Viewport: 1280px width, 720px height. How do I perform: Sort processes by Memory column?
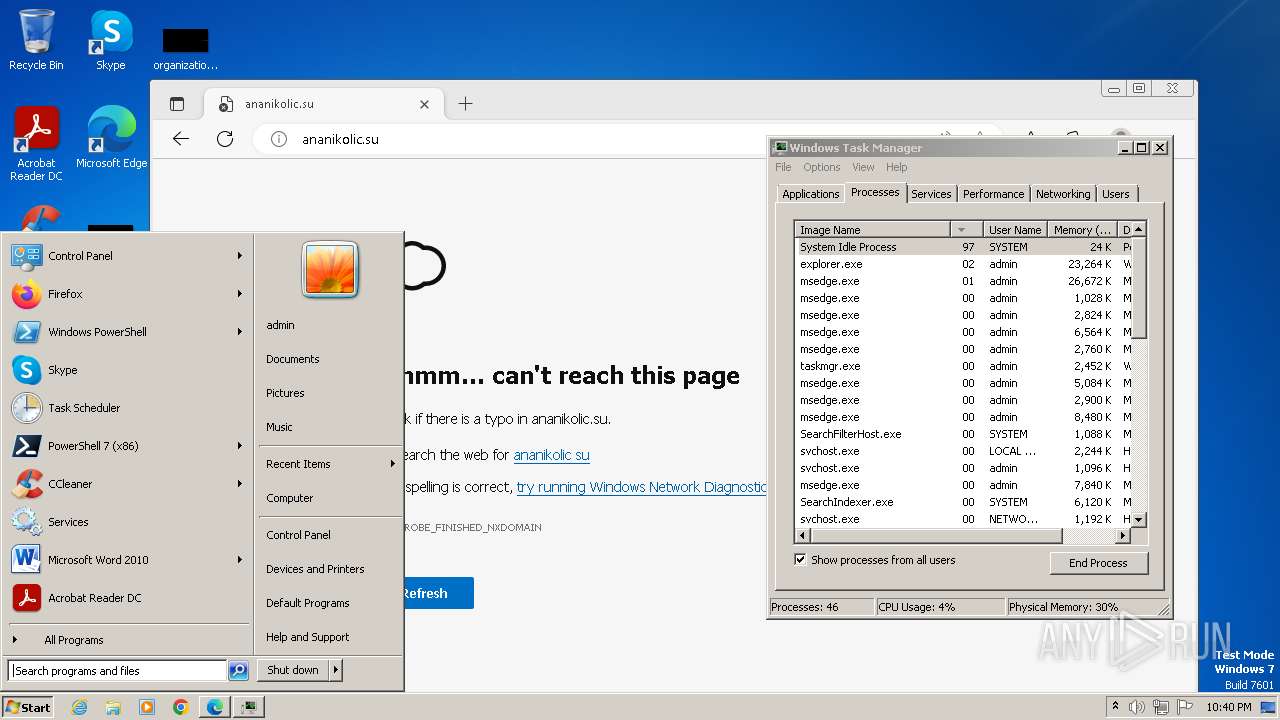[x=1082, y=230]
